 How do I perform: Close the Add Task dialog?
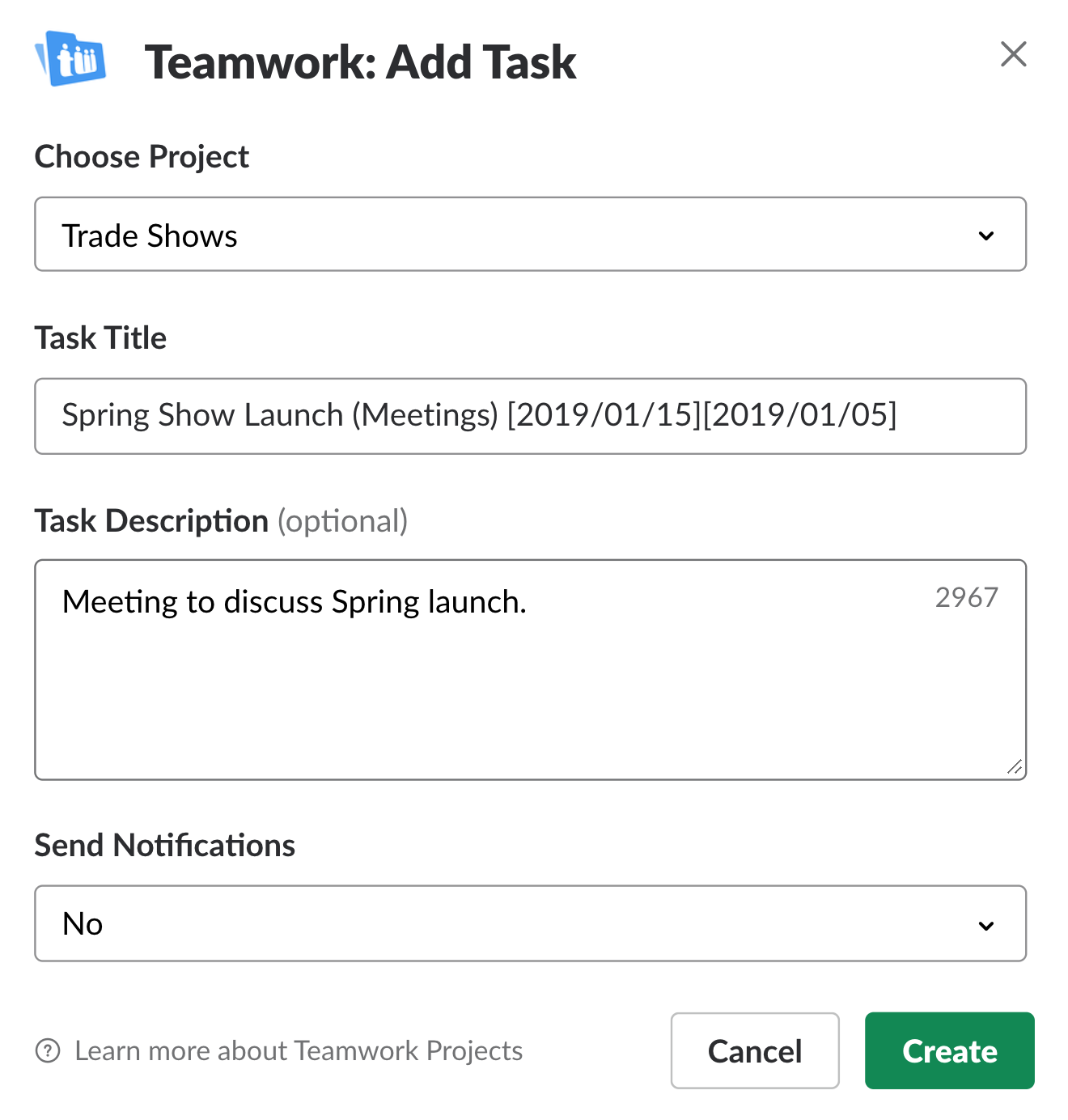[1013, 54]
